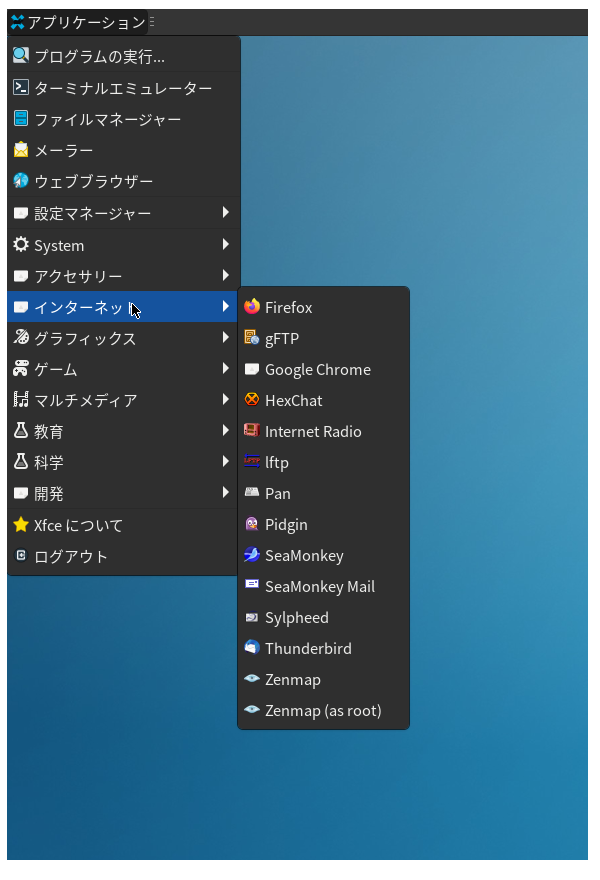600x880 pixels.
Task: Click the Firefox icon in the submenu
Action: coord(252,306)
